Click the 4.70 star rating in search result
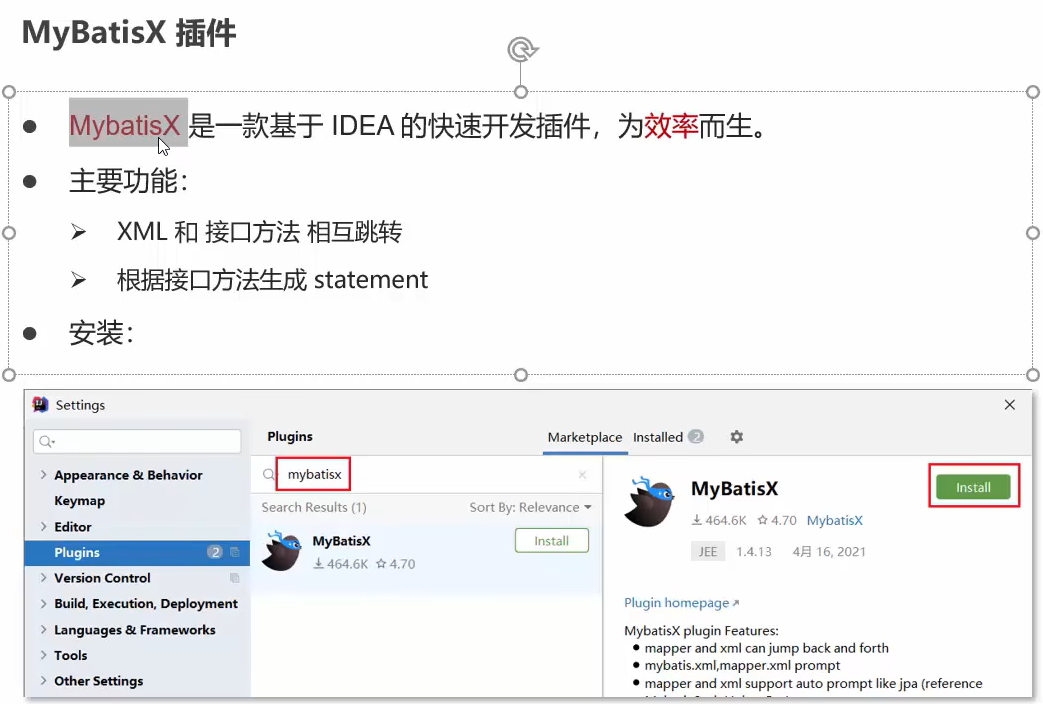 pos(395,564)
